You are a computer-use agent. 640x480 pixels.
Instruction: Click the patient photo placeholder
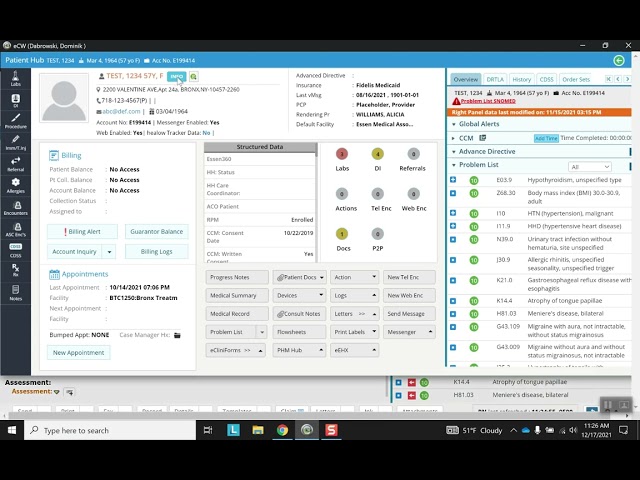click(x=64, y=98)
